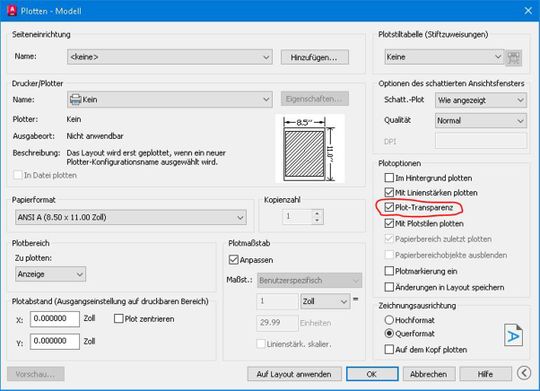
Task: Click the Vorschau... button
Action: pos(35,374)
